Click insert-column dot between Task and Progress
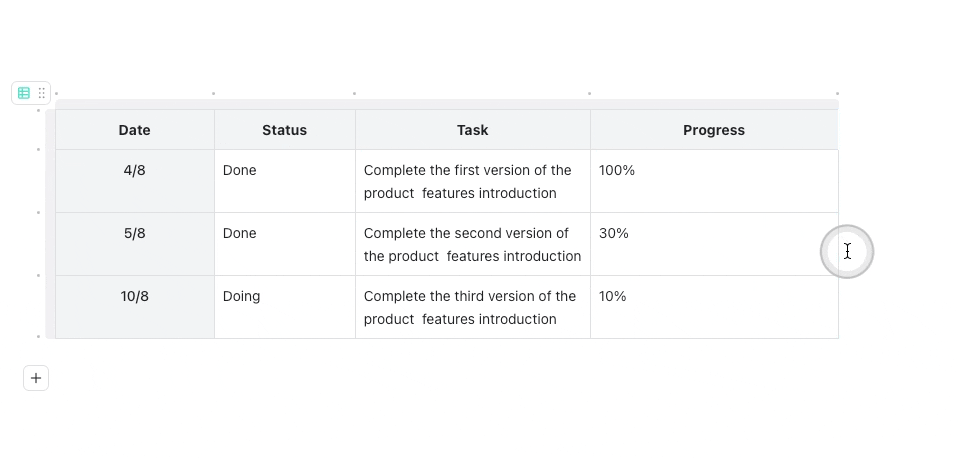This screenshot has height=458, width=958. click(589, 94)
